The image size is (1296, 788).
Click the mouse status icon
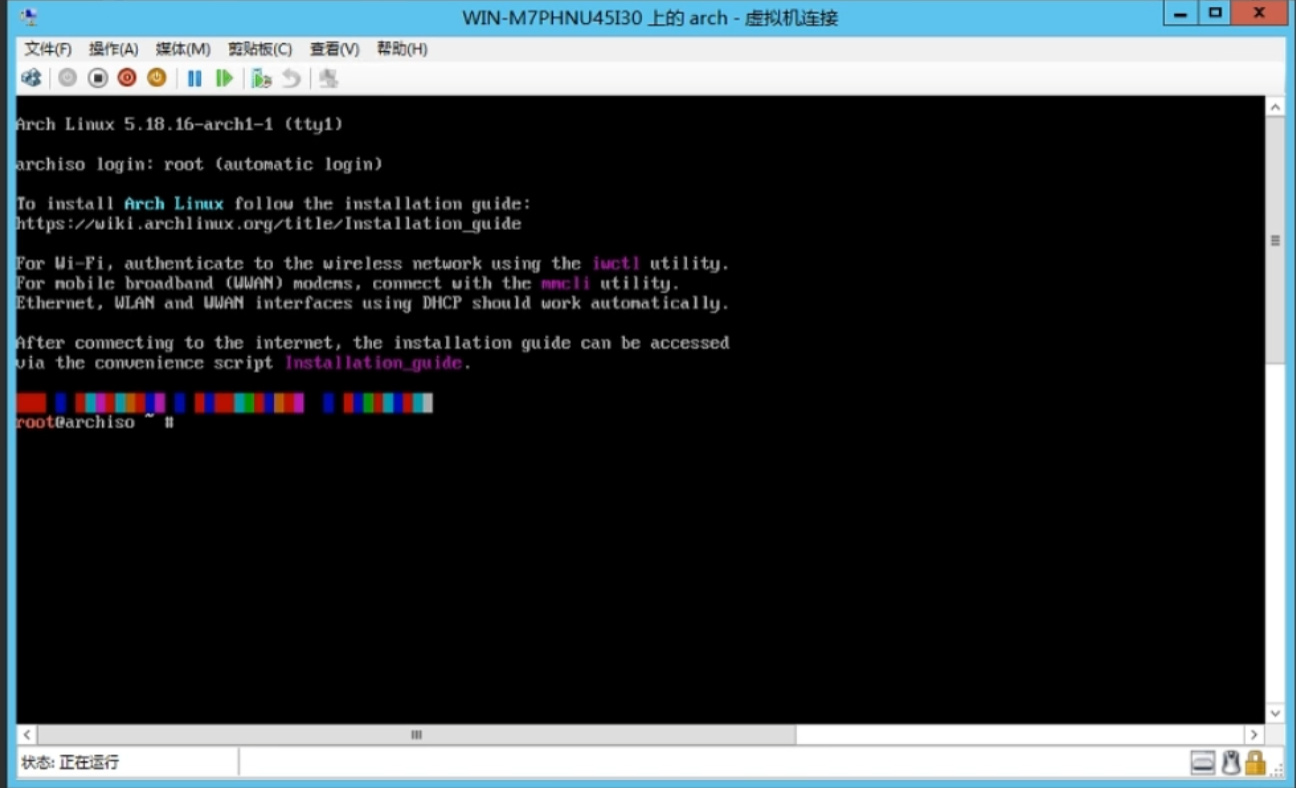1231,763
